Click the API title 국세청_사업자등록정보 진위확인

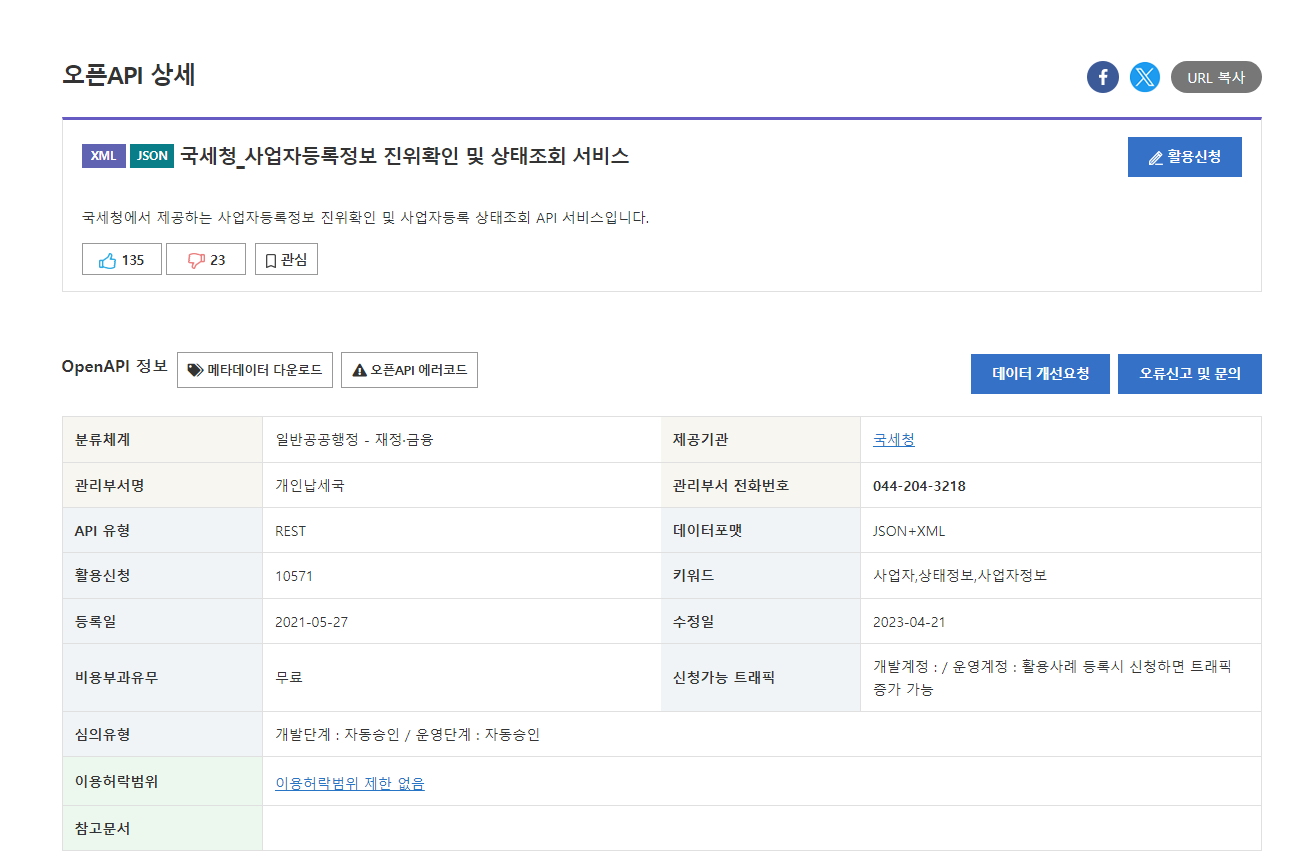point(404,156)
